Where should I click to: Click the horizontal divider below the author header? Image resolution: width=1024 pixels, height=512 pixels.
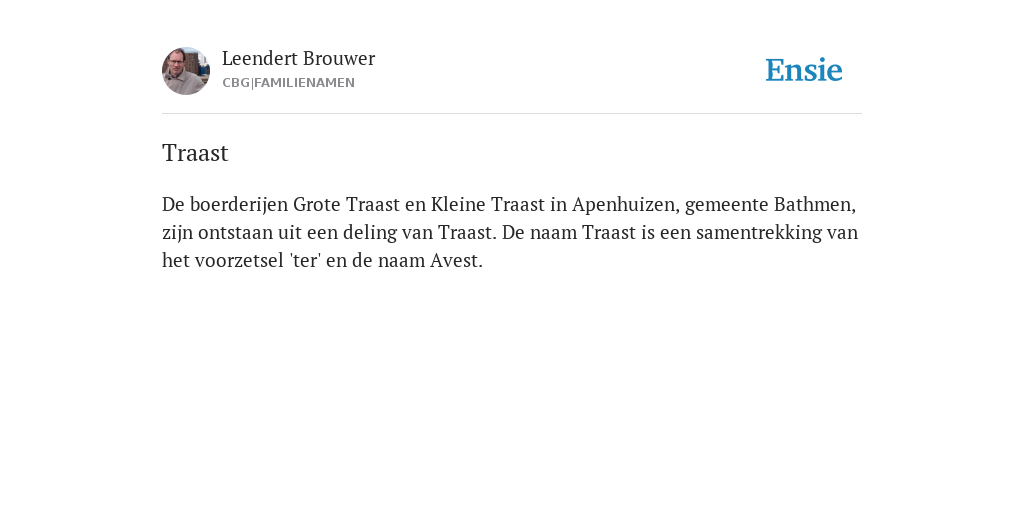[512, 114]
